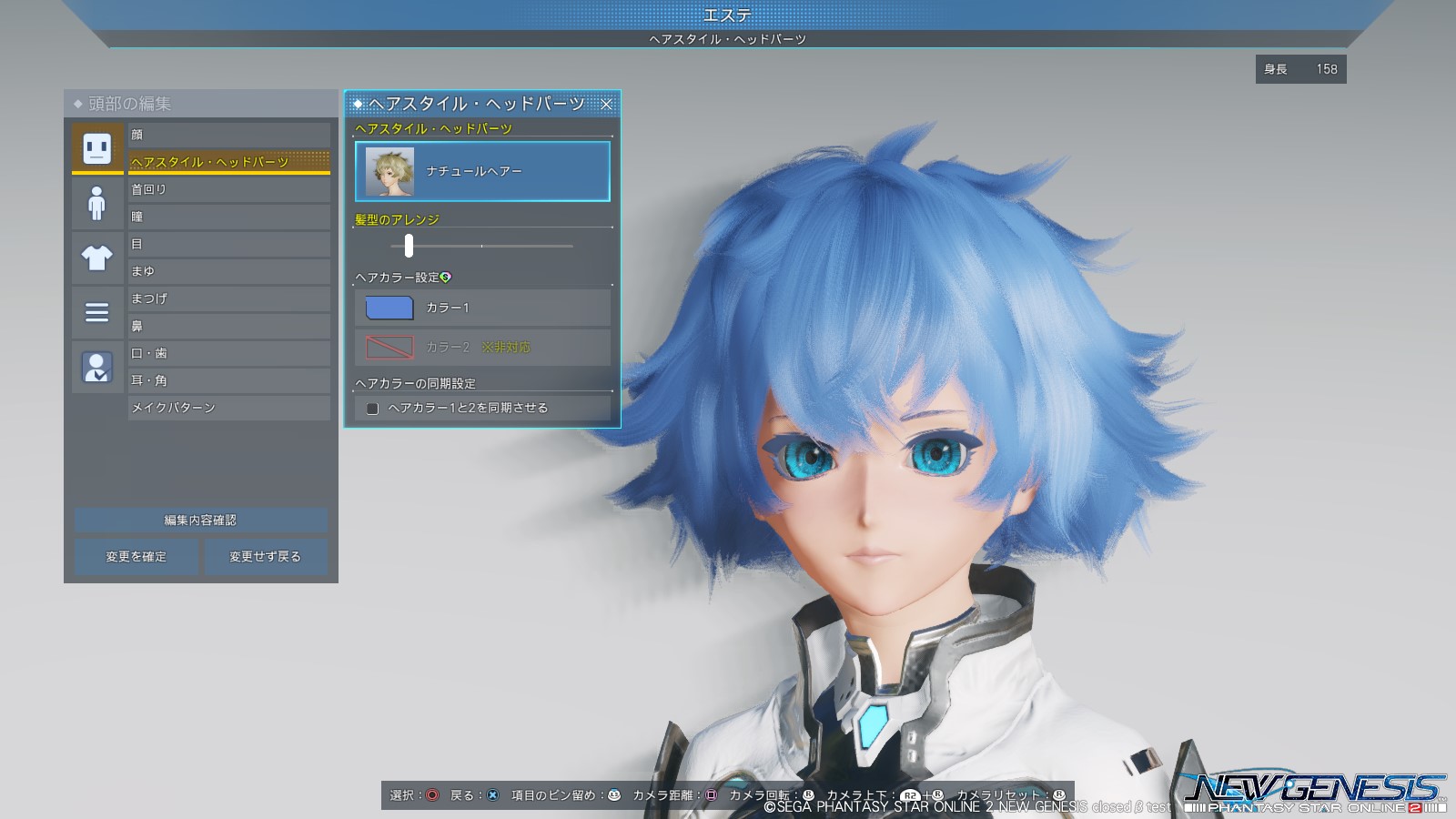Select the メイクパターン menu item

pyautogui.click(x=229, y=408)
